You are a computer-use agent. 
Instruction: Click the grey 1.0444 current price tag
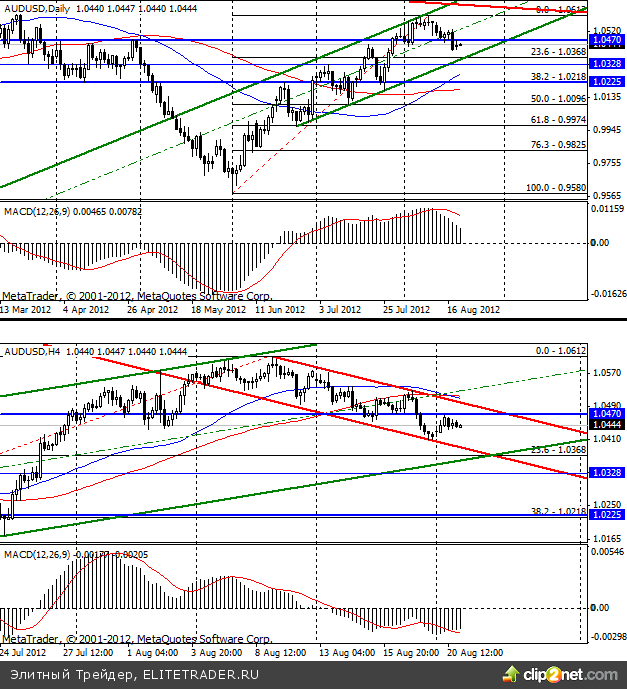click(x=607, y=425)
